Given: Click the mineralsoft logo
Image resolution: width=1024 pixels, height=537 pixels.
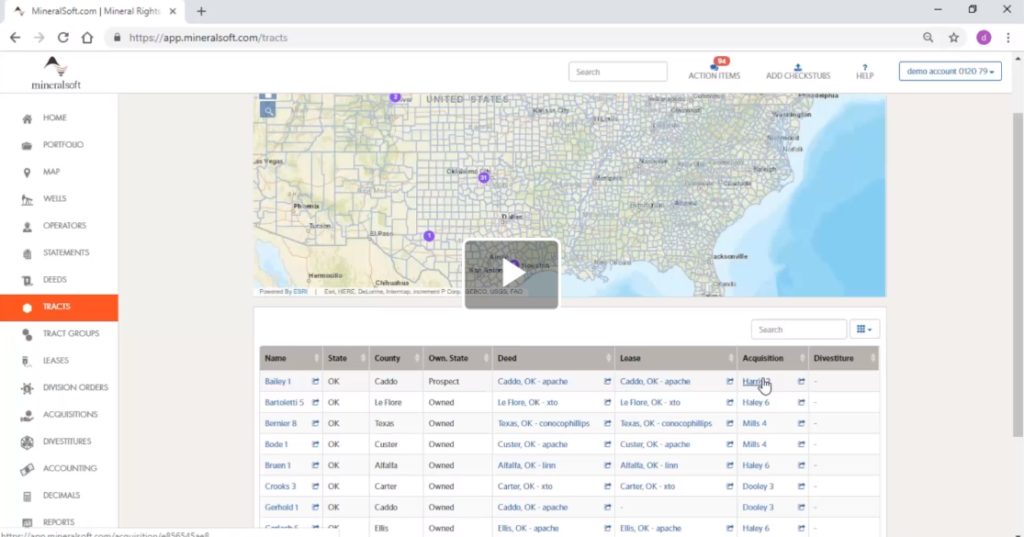Looking at the screenshot, I should [x=56, y=73].
